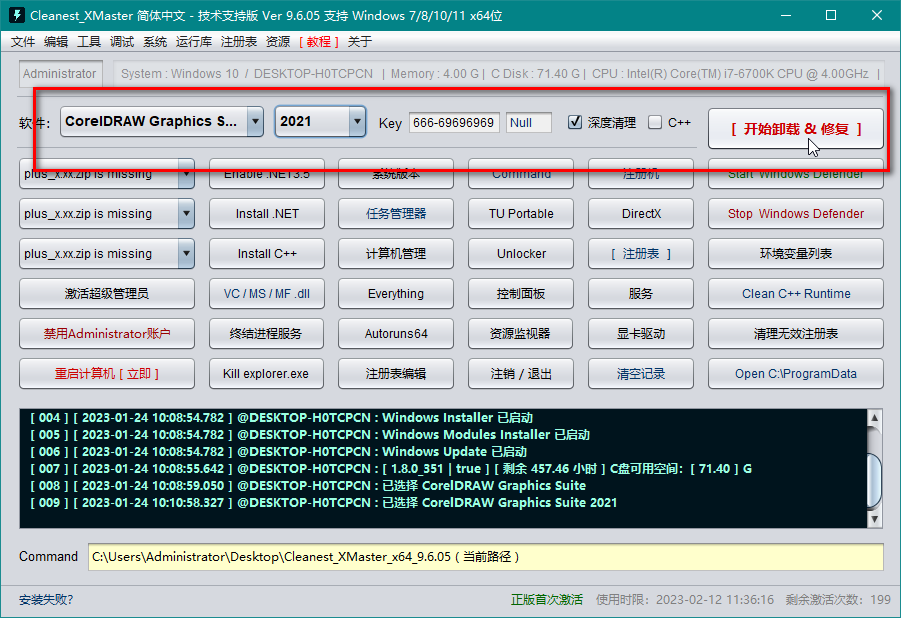Click Stop Windows Defender

click(796, 214)
